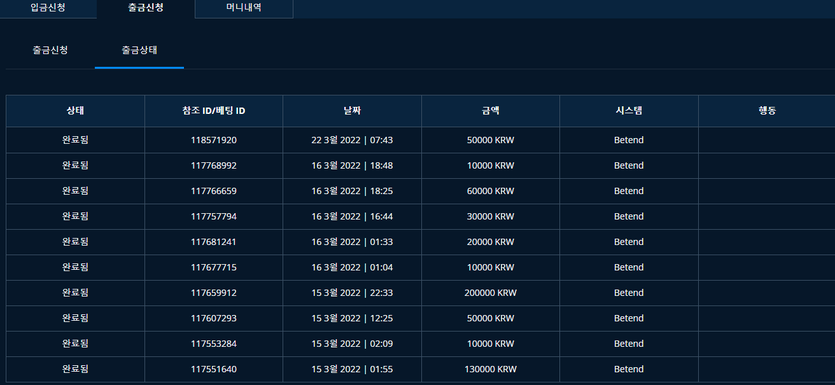Select reference ID 117757794
835x385 pixels.
(x=214, y=217)
